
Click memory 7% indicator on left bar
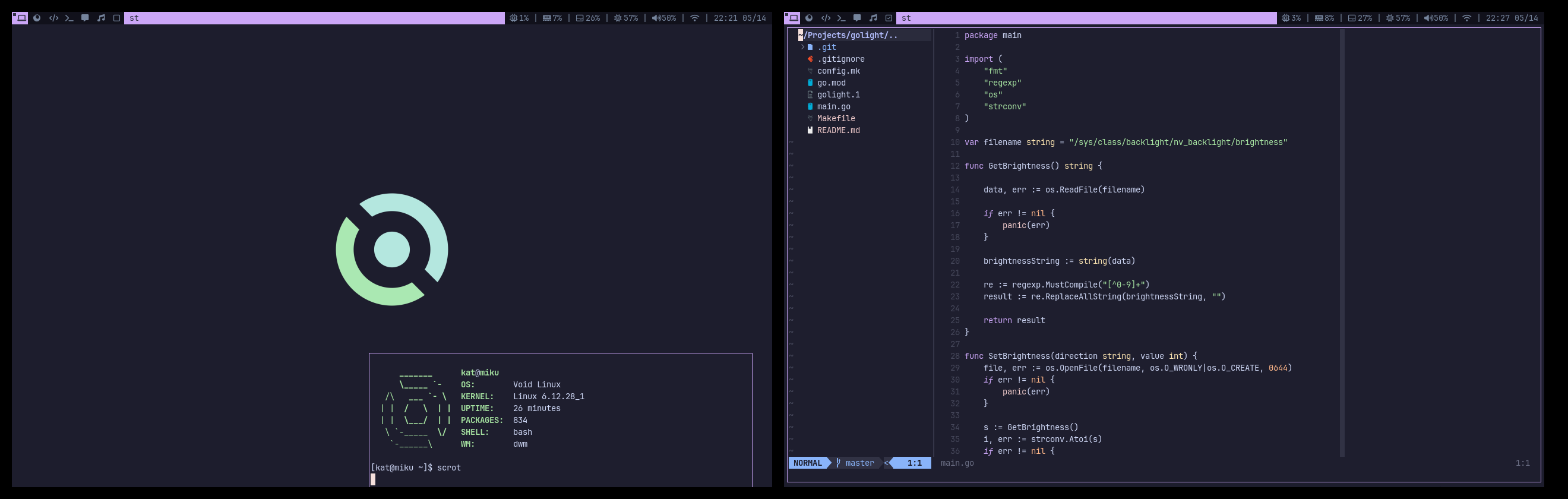552,18
